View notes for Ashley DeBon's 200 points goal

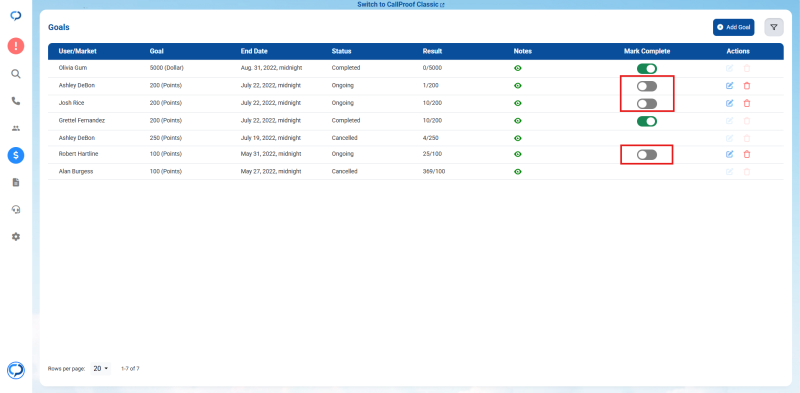518,86
